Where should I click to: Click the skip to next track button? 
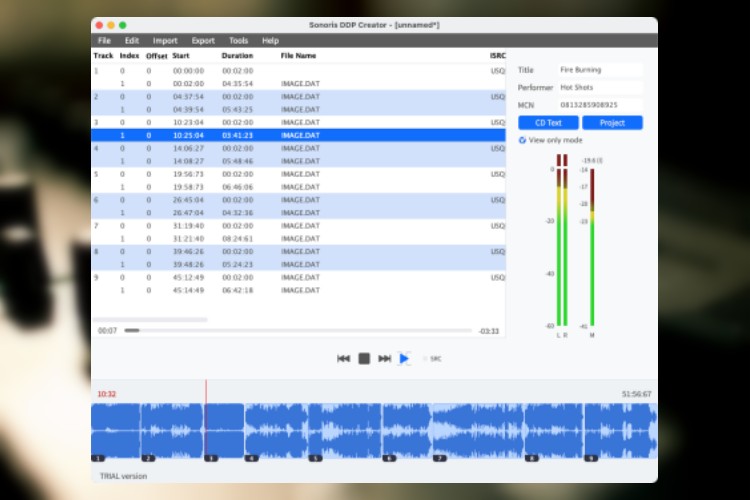click(384, 358)
